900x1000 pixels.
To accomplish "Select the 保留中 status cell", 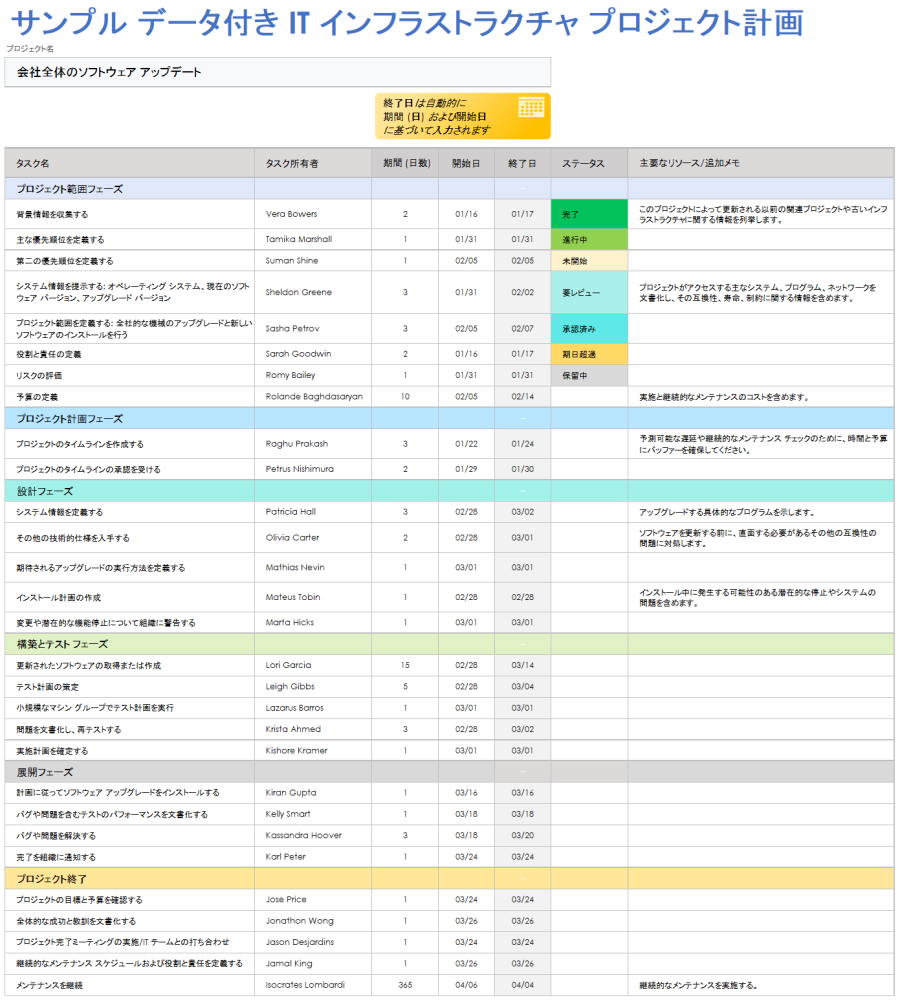I will click(589, 376).
